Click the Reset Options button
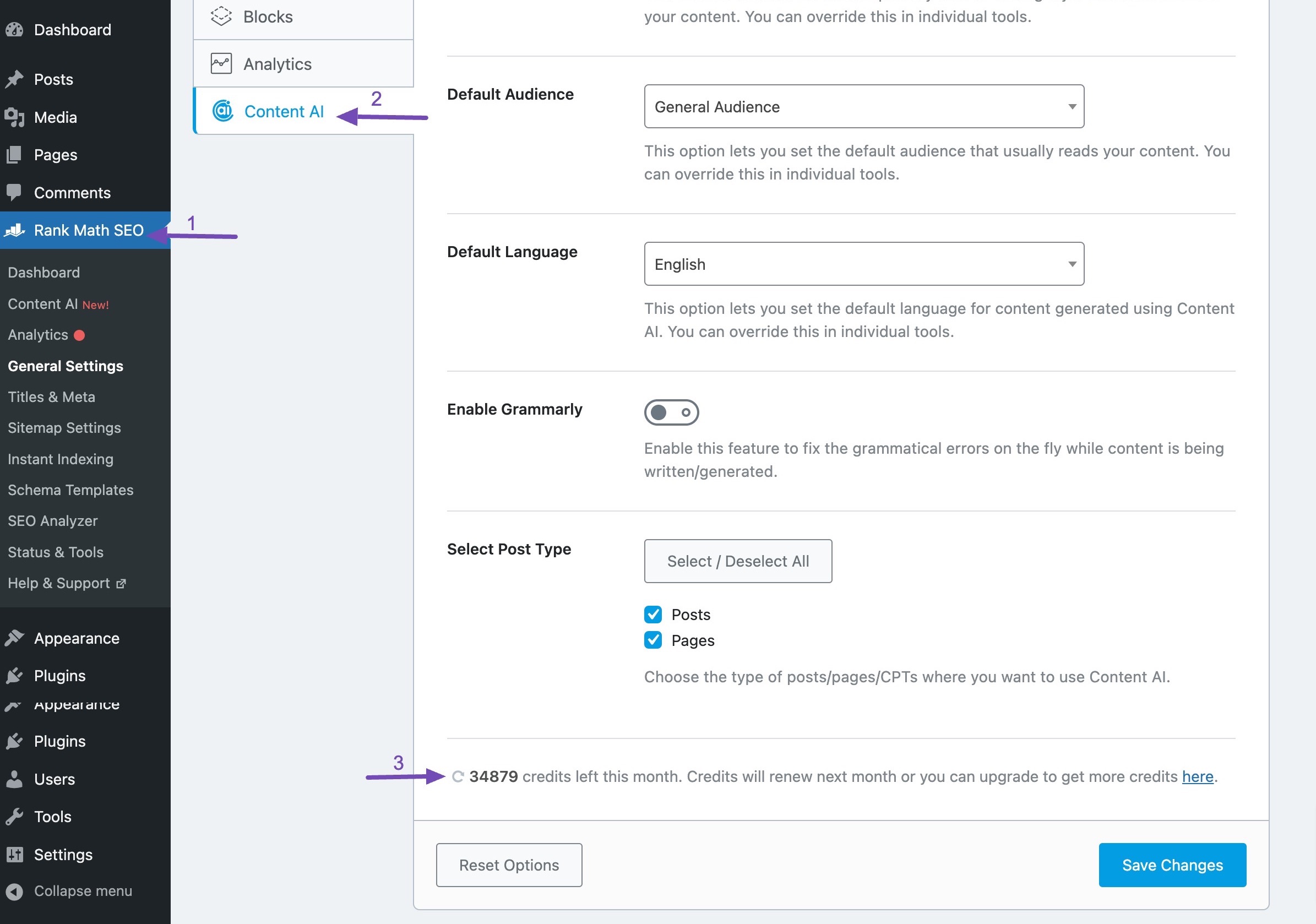 (x=509, y=864)
